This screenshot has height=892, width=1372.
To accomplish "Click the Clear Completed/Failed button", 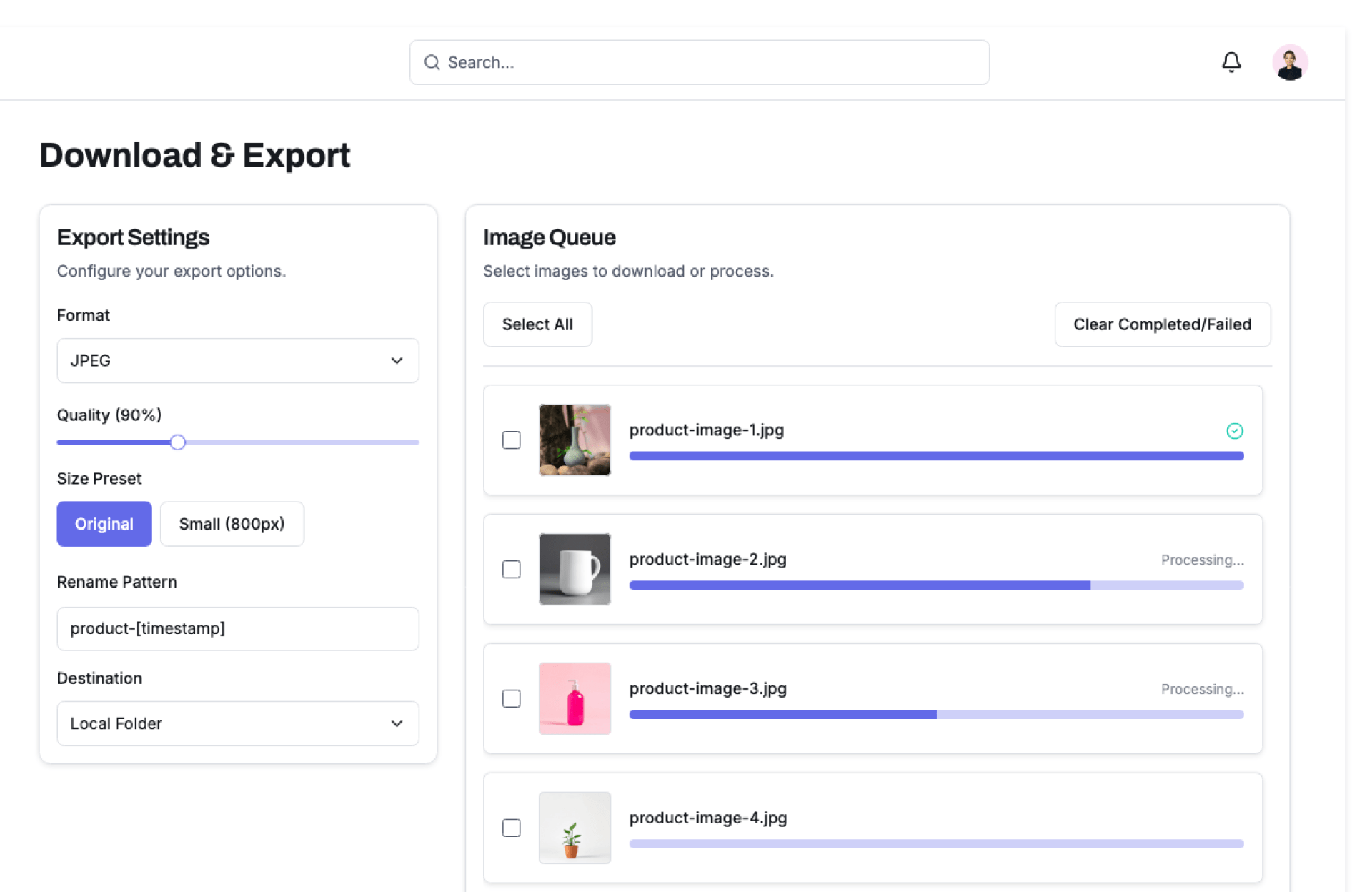I will point(1162,324).
